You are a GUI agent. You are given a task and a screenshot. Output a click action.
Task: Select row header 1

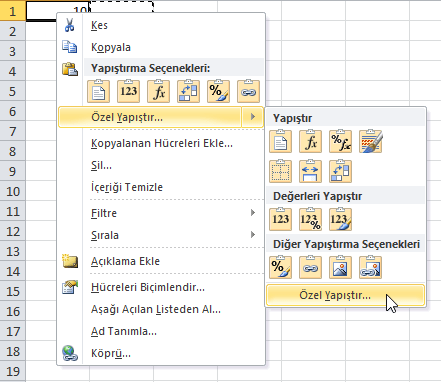click(x=13, y=11)
